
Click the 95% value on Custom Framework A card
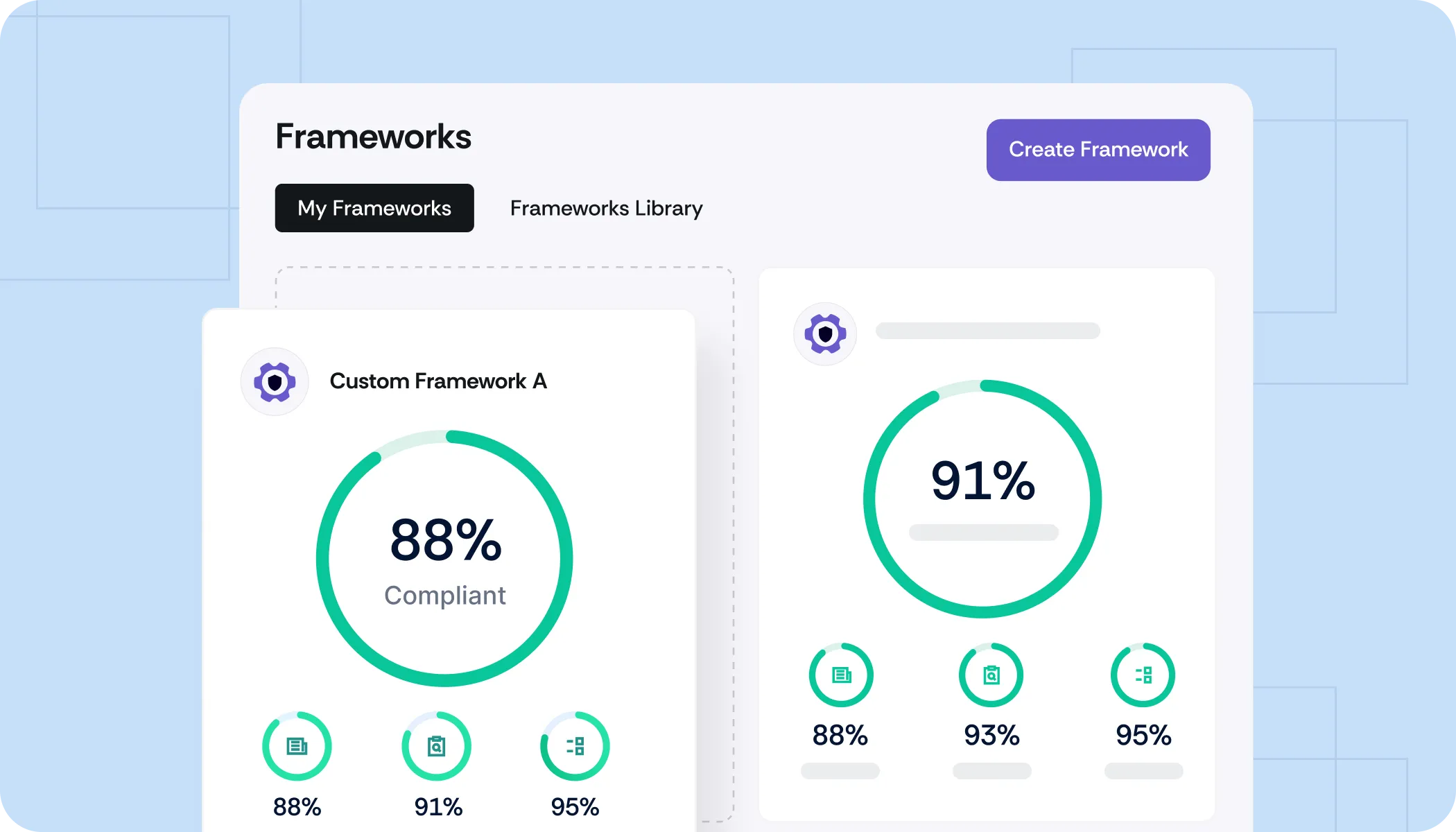coord(575,807)
